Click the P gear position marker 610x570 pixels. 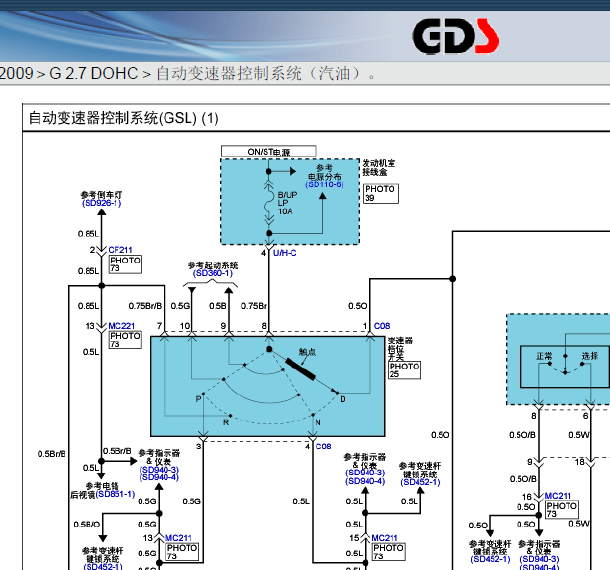point(198,399)
